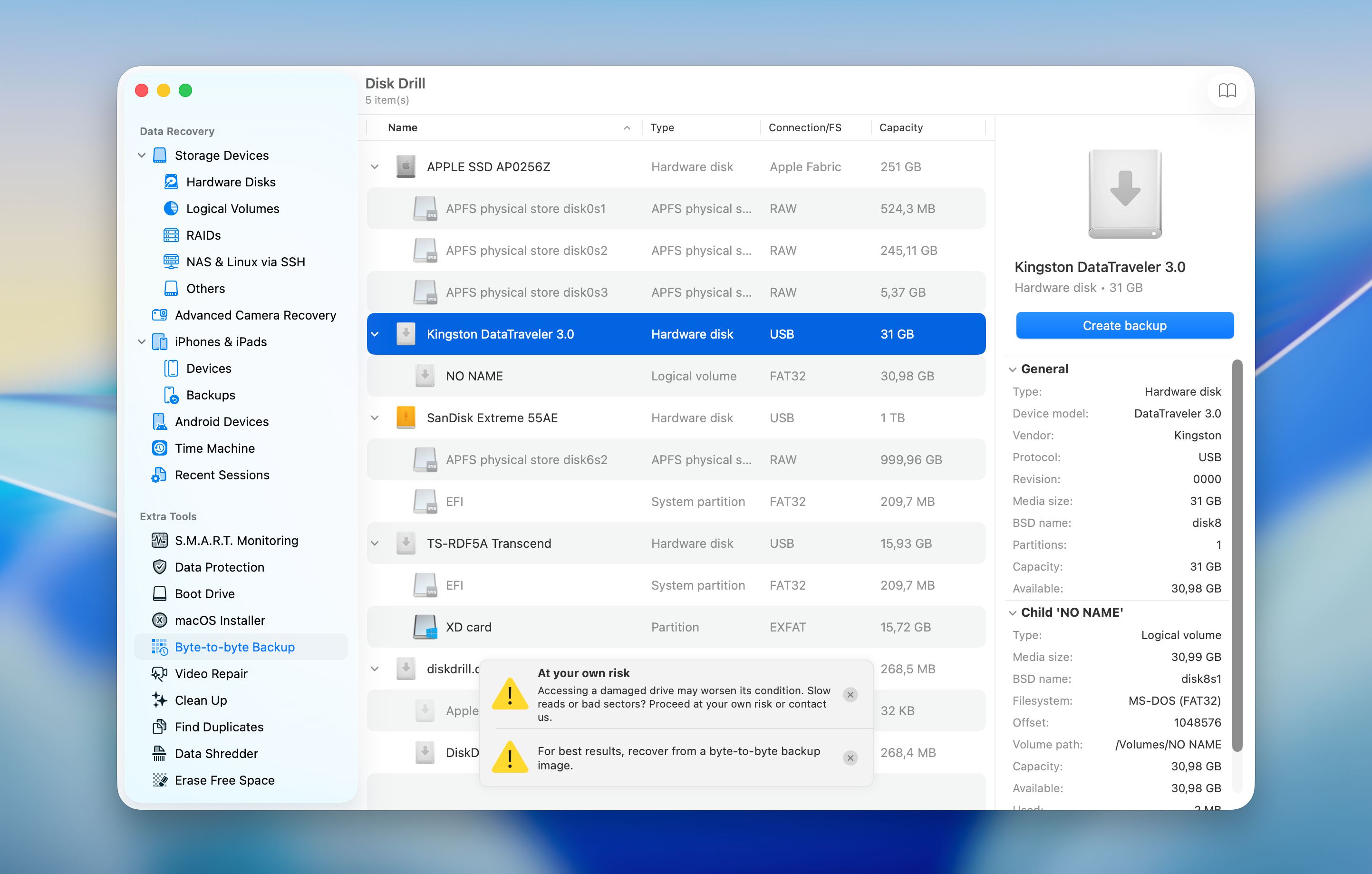
Task: Click the details panel scrollbar
Action: click(x=1237, y=555)
